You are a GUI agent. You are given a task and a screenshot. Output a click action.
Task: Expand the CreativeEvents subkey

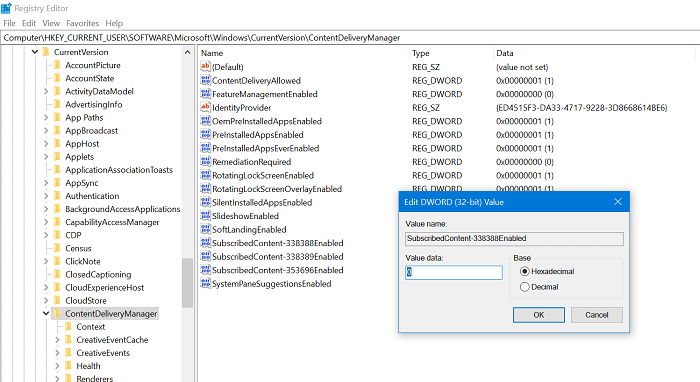pos(57,353)
